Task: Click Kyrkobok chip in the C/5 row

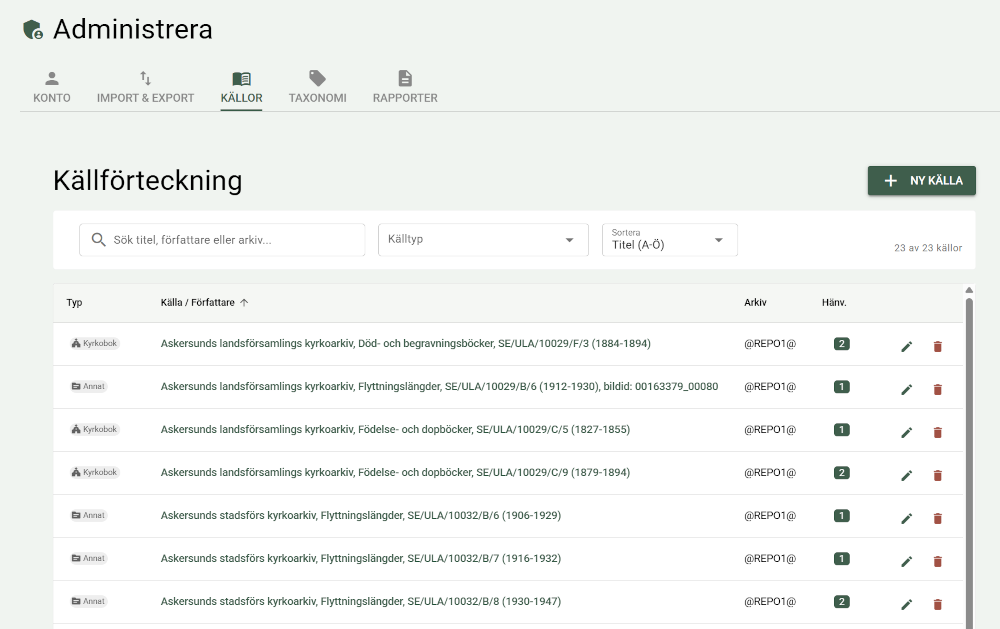Action: (94, 429)
